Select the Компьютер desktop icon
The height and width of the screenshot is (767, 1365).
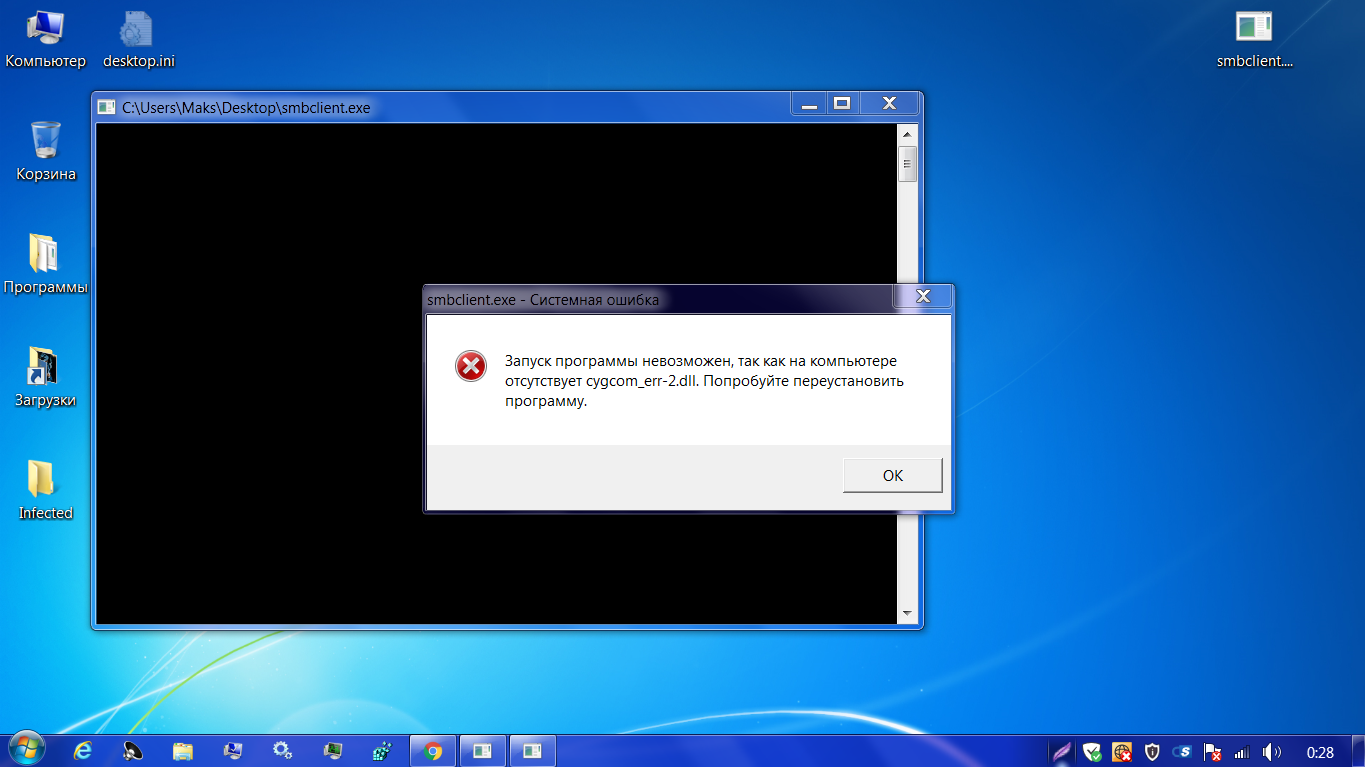(x=46, y=40)
